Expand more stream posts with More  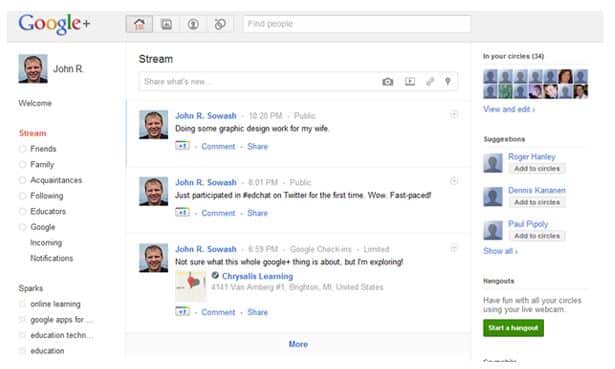coord(298,344)
